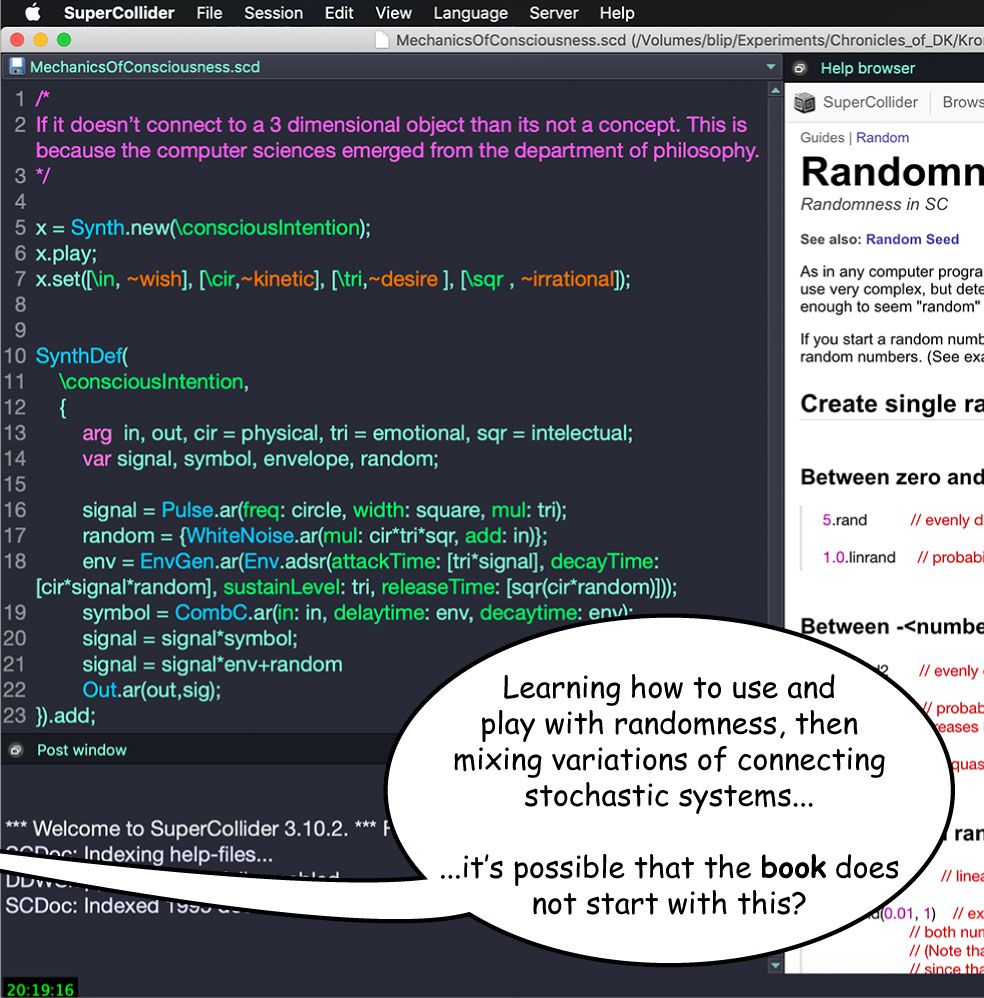The image size is (984, 998).
Task: Click the SuperCollider cube home icon
Action: pos(805,102)
